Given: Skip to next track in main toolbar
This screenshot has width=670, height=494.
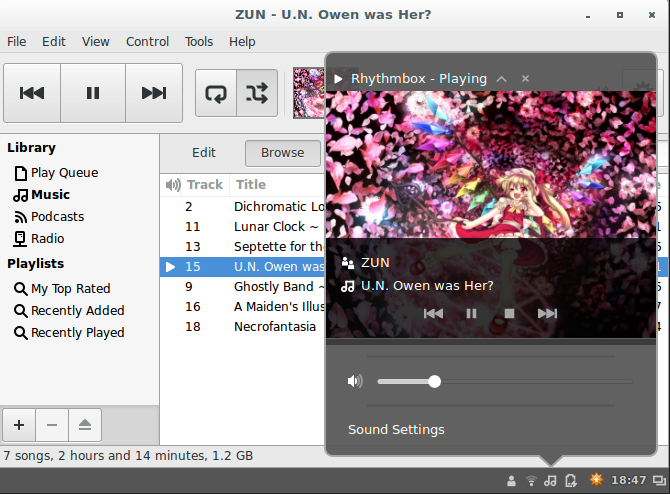Looking at the screenshot, I should 154,93.
